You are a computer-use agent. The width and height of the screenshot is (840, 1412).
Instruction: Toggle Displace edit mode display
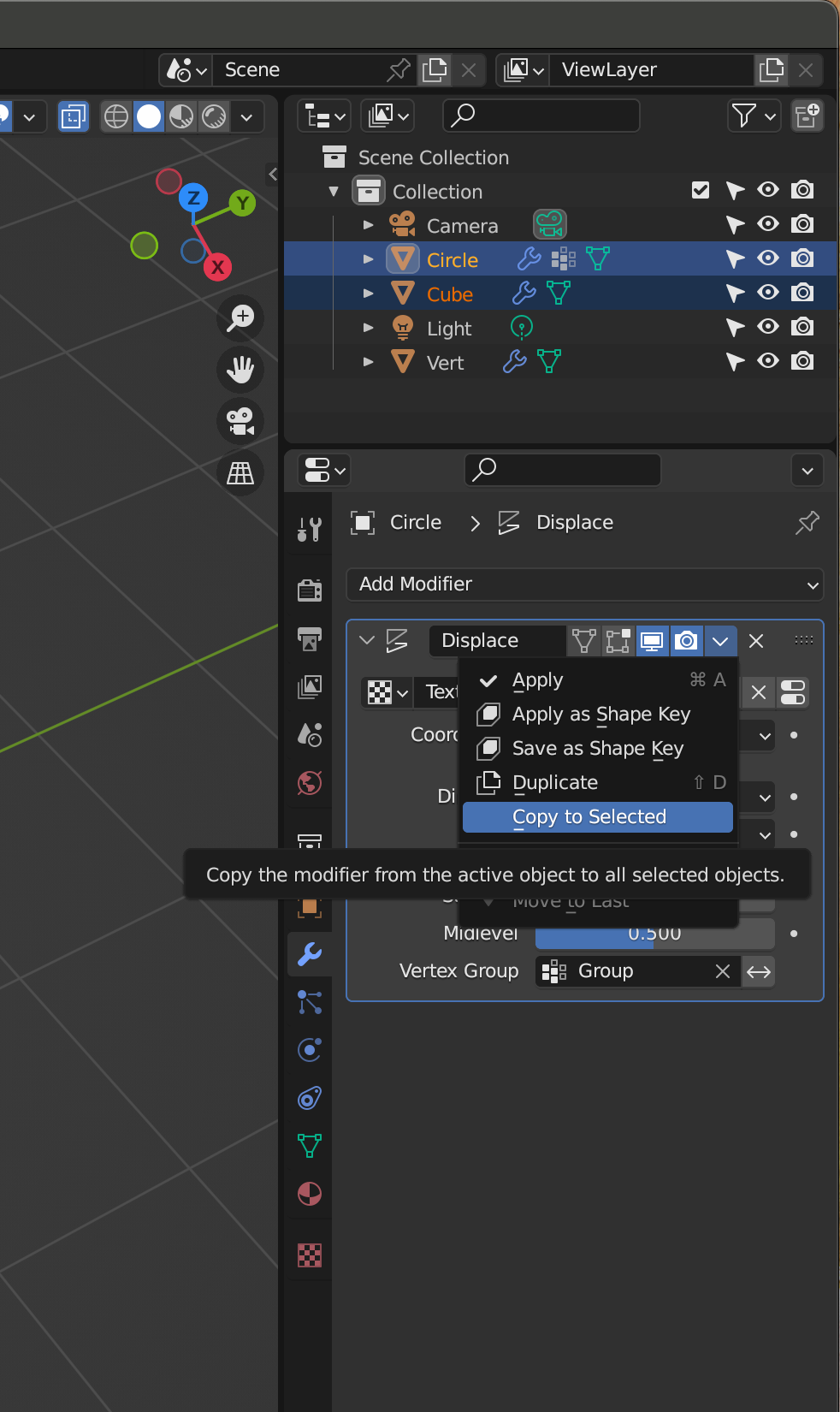618,641
